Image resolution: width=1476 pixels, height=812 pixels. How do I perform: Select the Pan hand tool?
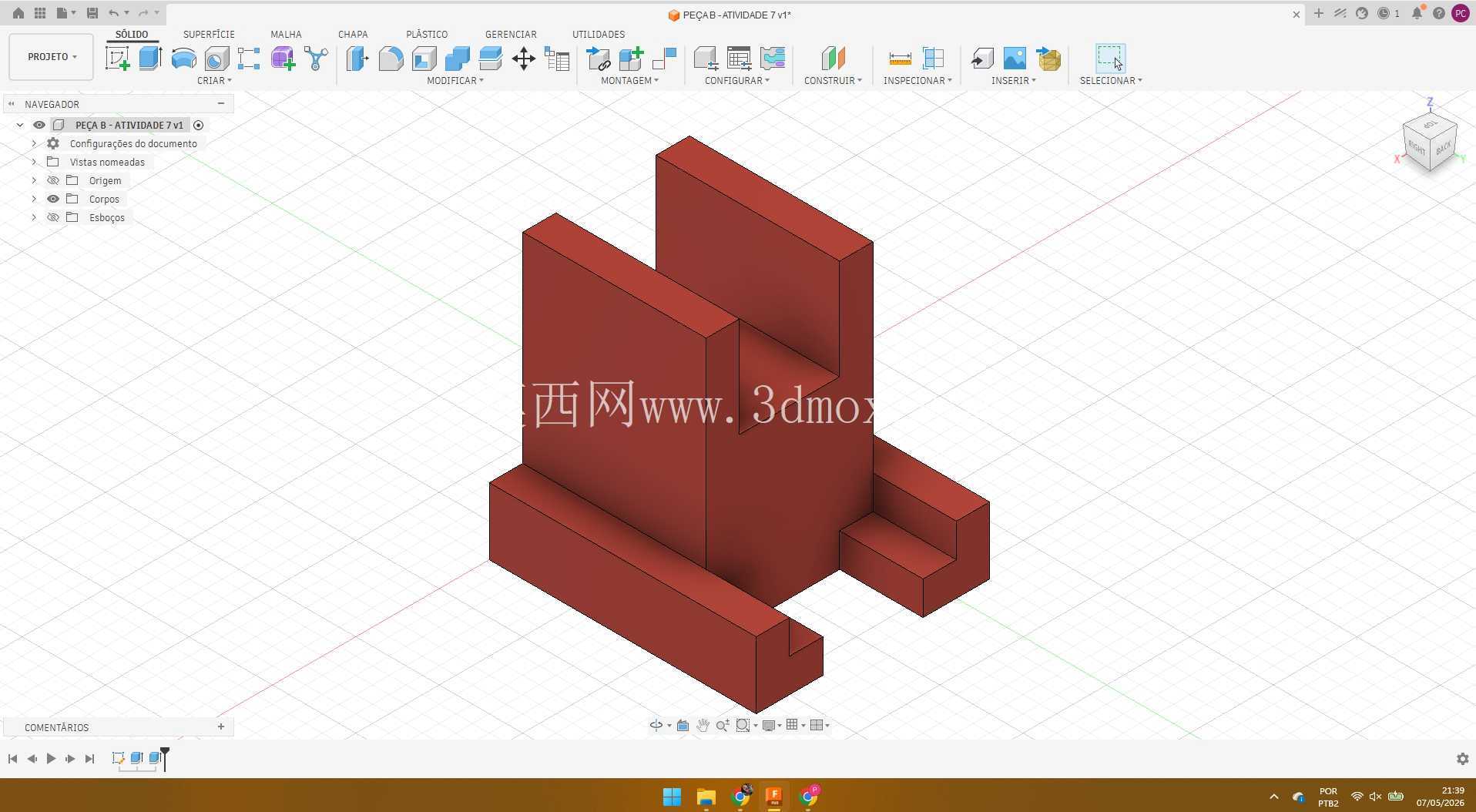click(x=703, y=725)
